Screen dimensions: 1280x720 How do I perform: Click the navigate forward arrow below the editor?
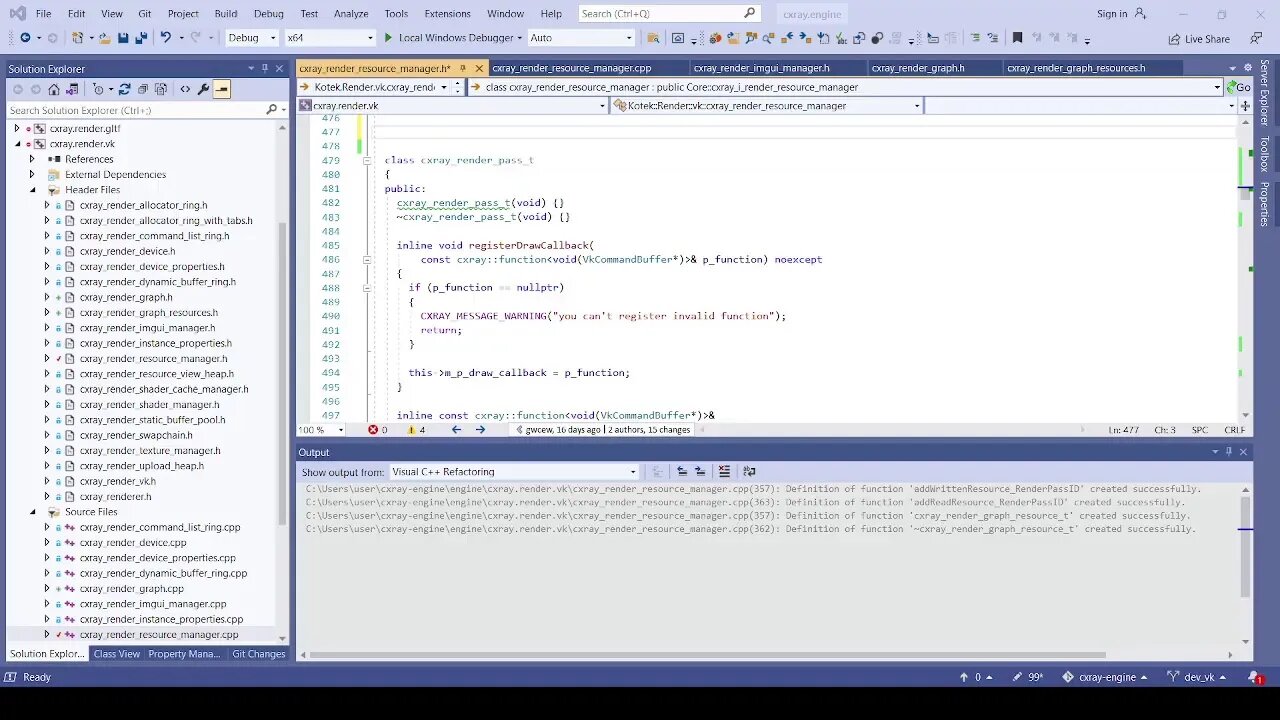pyautogui.click(x=480, y=430)
